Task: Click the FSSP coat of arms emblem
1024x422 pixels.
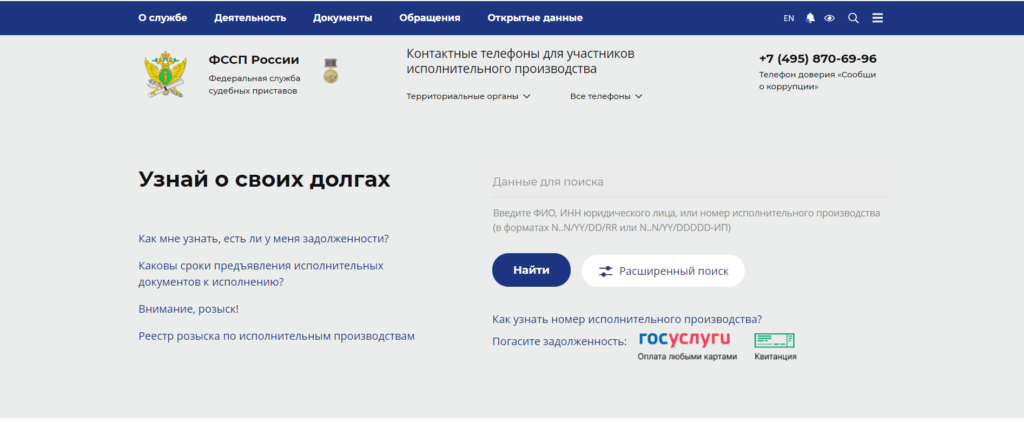Action: click(166, 75)
